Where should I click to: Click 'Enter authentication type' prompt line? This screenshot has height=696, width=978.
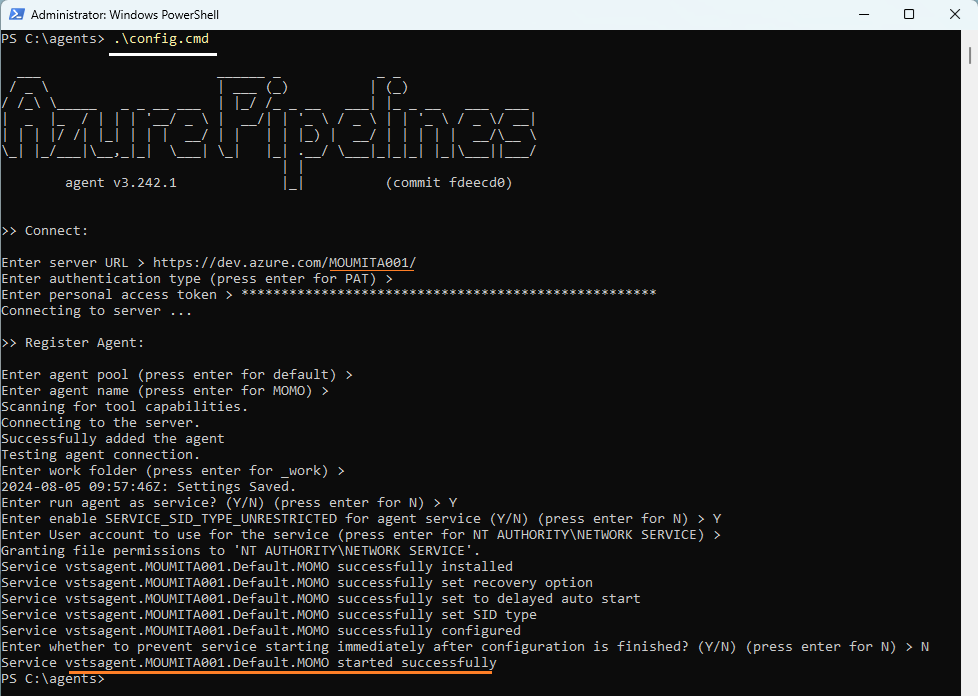point(196,279)
